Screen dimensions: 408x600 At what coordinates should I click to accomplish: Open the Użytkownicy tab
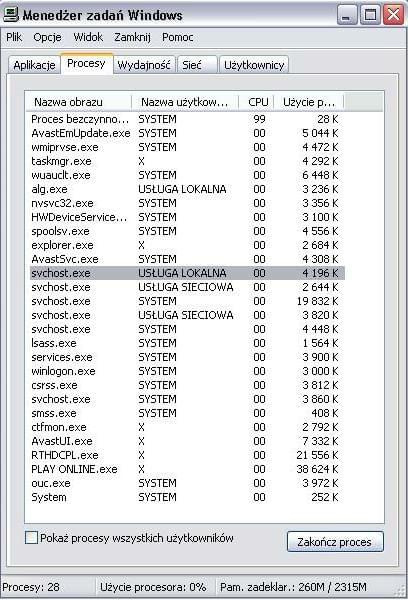coord(254,65)
